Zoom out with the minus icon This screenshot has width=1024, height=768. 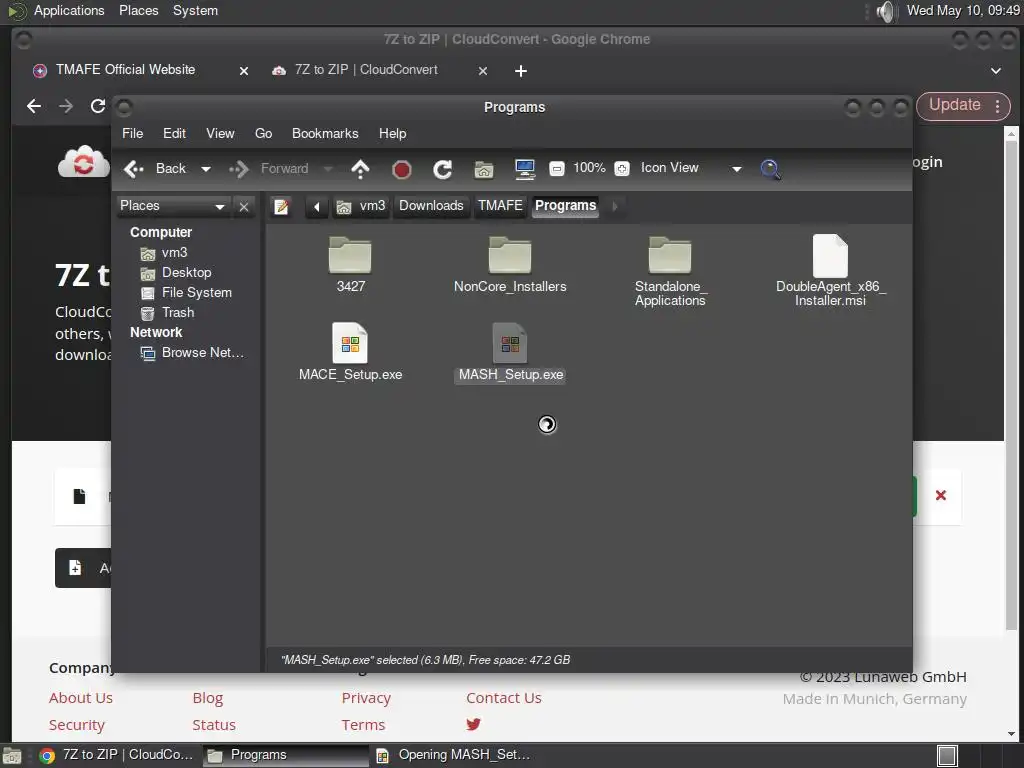[x=556, y=168]
